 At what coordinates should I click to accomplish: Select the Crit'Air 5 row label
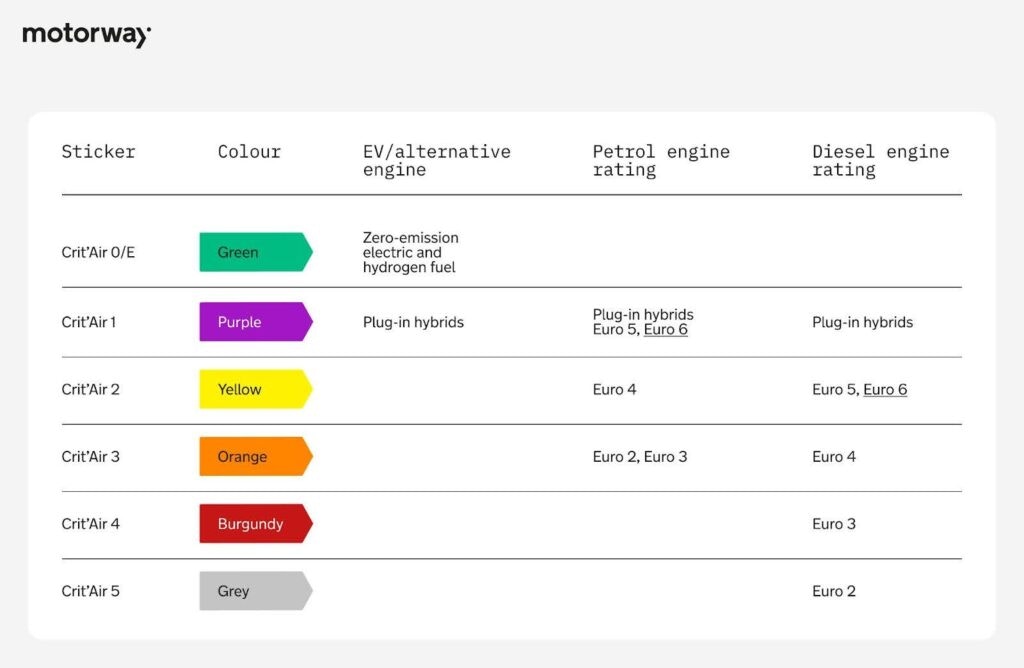pos(91,591)
